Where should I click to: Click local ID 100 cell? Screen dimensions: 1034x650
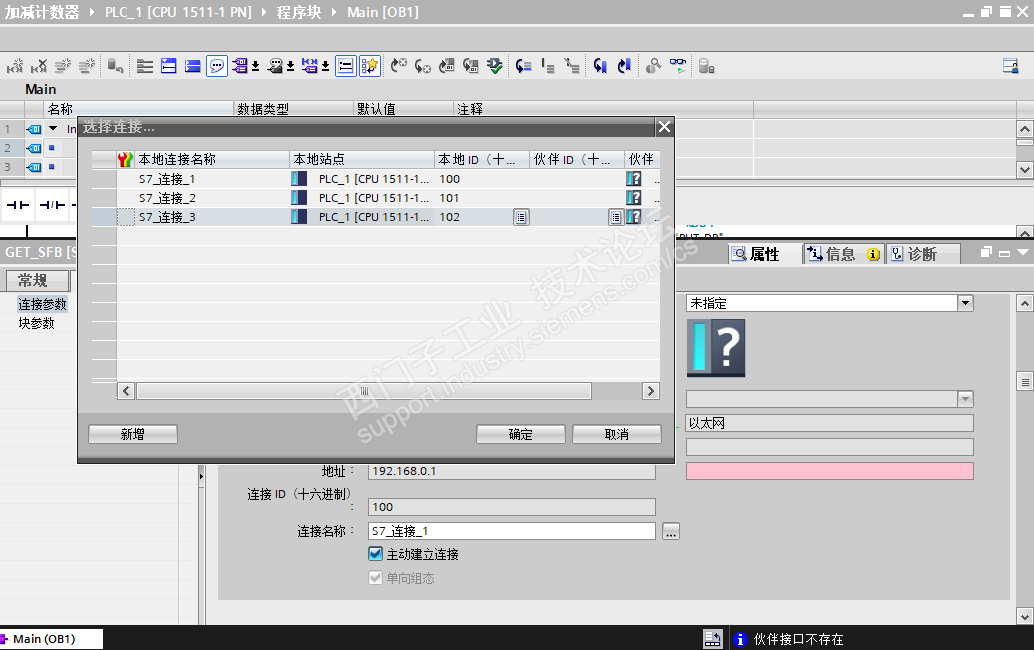tap(482, 179)
